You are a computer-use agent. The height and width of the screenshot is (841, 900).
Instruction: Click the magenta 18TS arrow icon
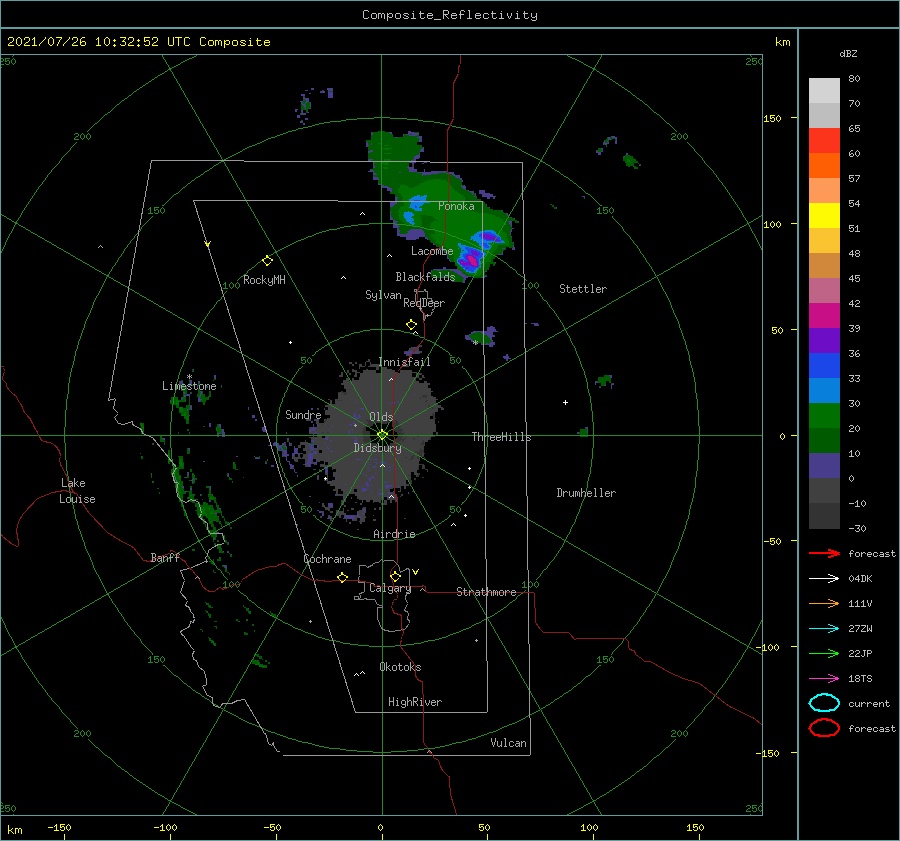pyautogui.click(x=824, y=679)
